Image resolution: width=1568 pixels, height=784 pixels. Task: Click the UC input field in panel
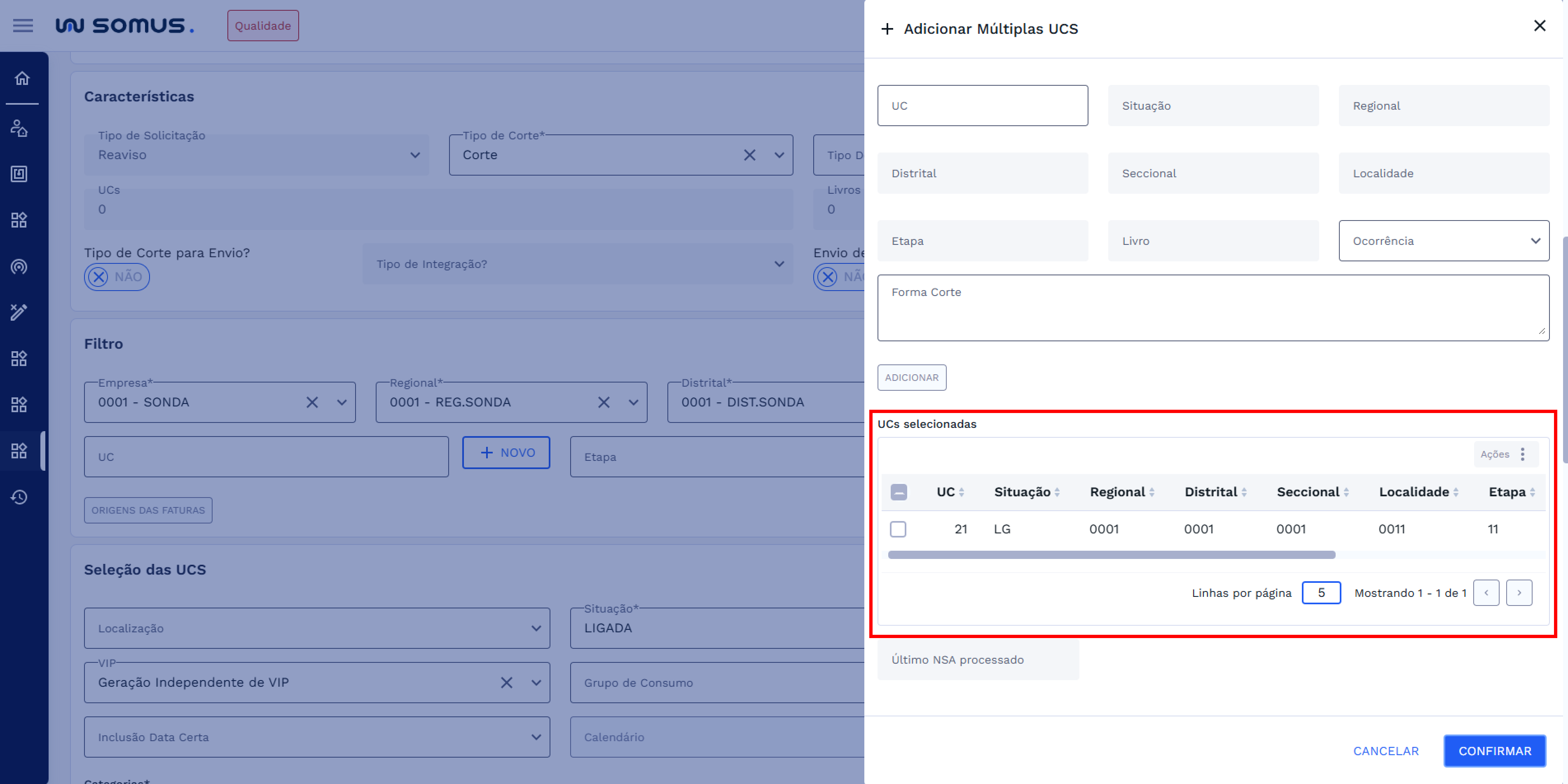click(982, 106)
